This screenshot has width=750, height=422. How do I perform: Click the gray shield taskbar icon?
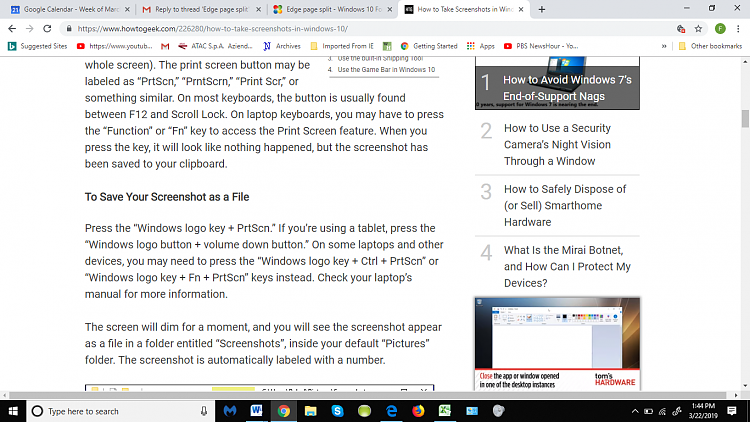click(x=498, y=411)
